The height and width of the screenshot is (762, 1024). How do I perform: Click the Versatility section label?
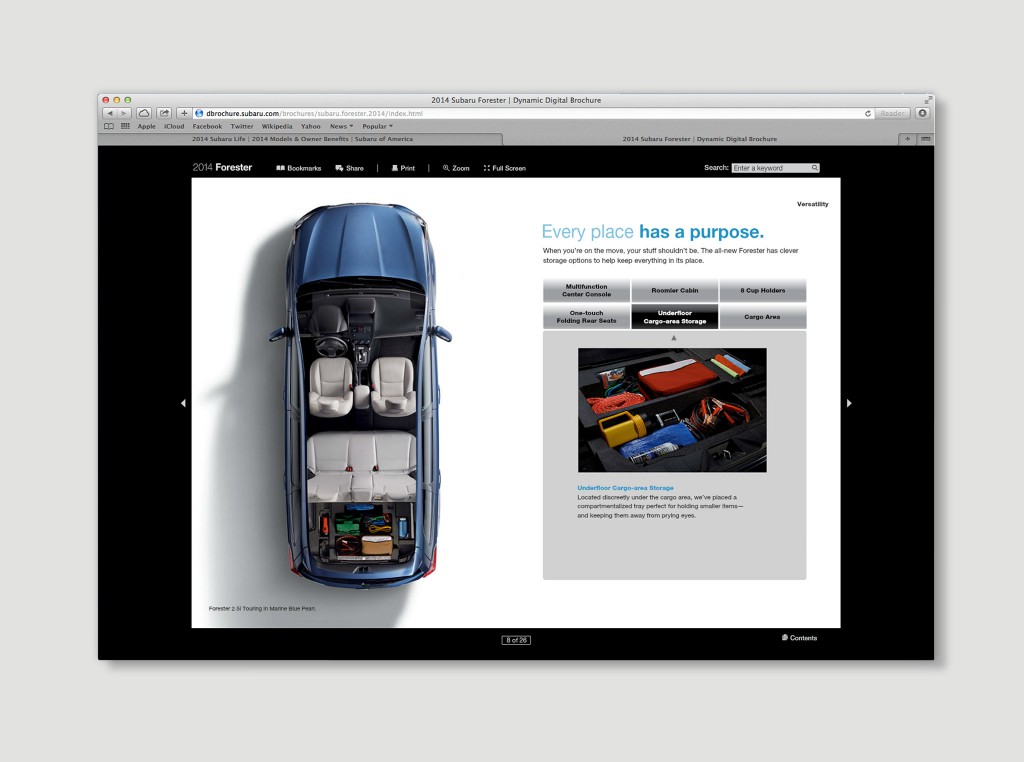click(812, 204)
